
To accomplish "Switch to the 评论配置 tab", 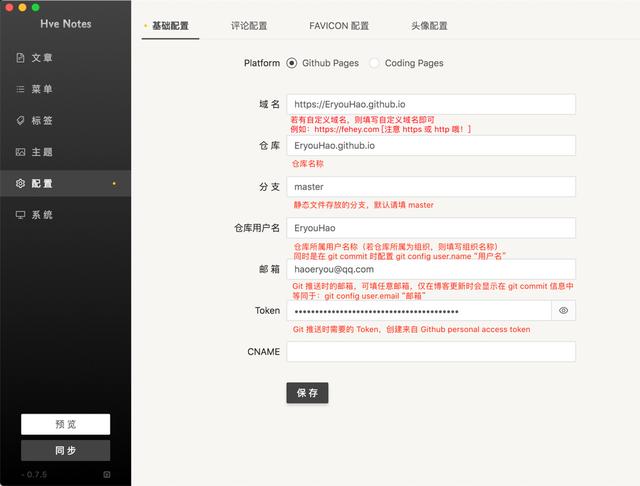I will click(249, 26).
